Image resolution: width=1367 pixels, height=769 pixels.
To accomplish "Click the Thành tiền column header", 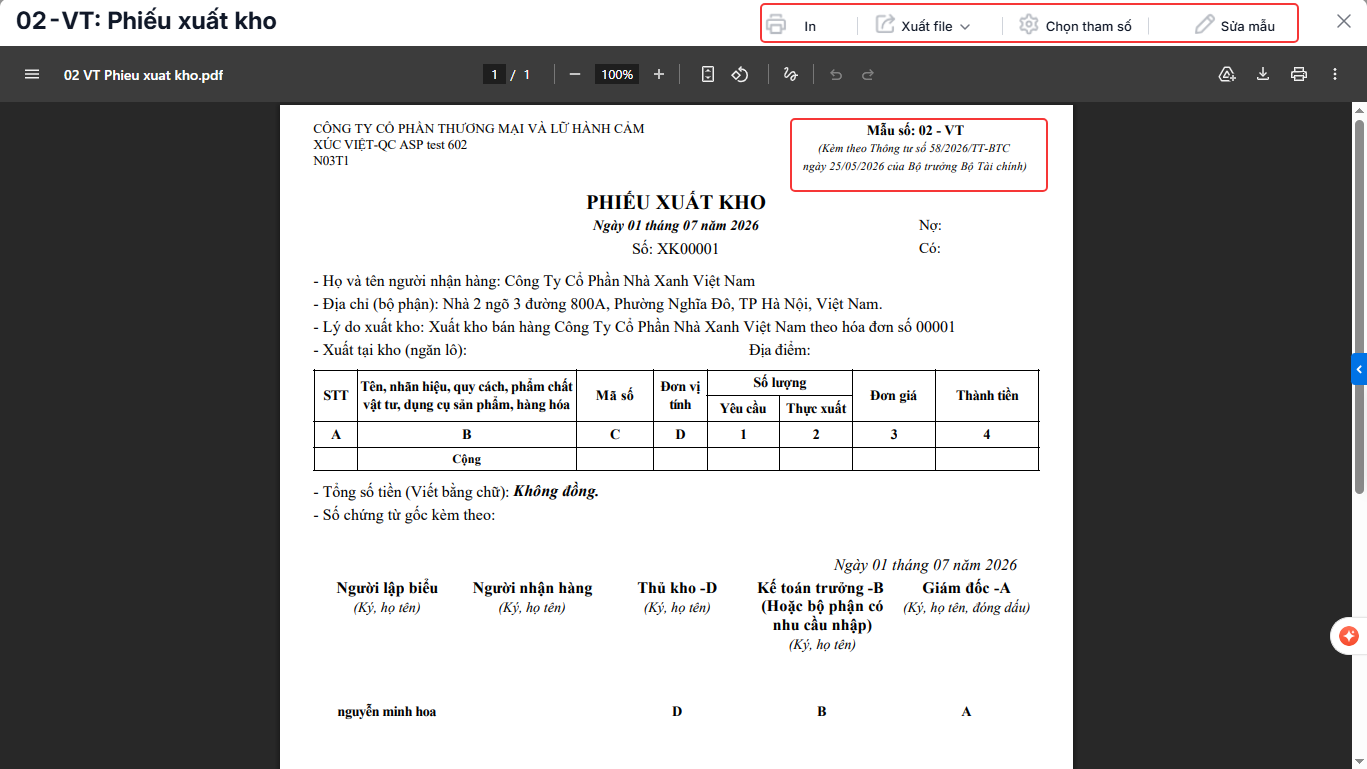I will 987,395.
